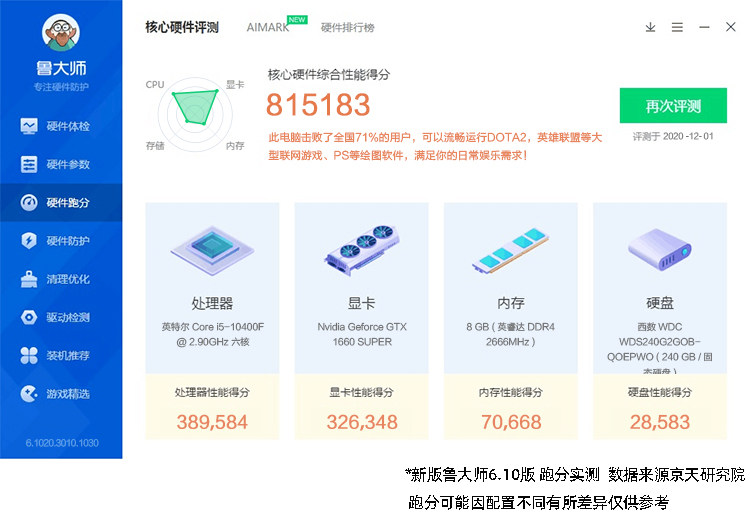Click memory score 70,668

click(x=511, y=422)
